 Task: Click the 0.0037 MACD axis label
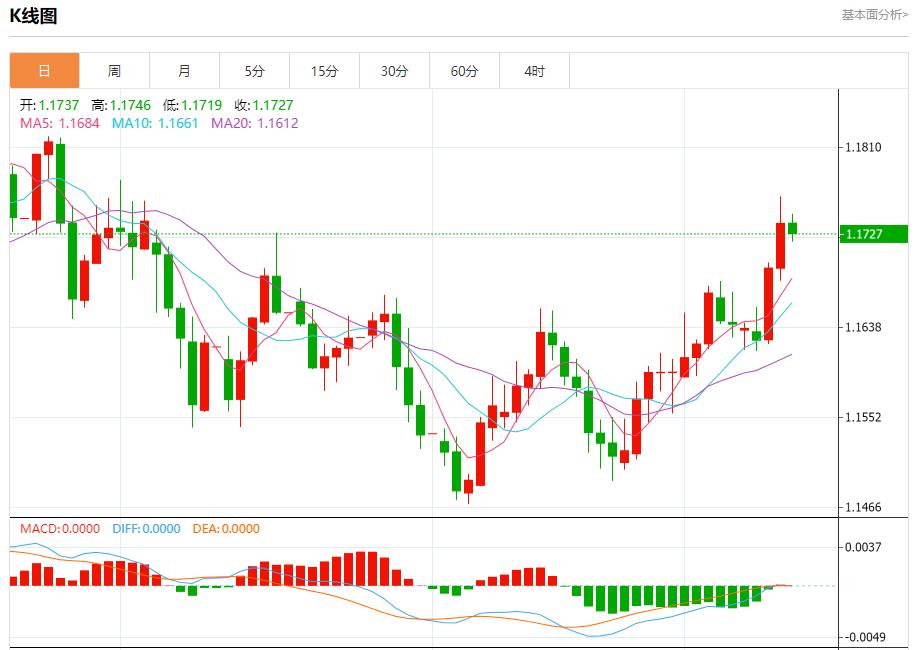click(x=863, y=547)
